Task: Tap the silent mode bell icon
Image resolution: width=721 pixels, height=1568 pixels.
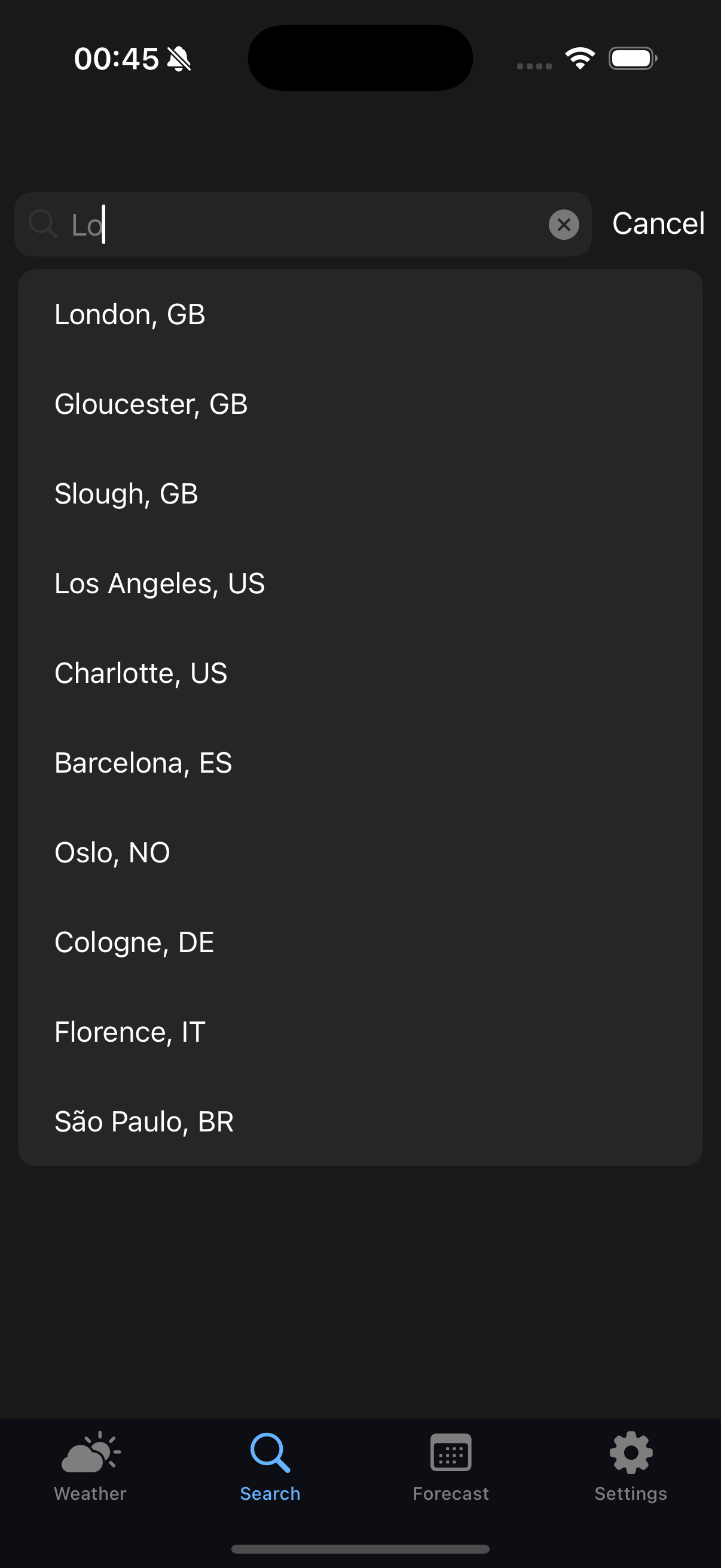Action: (179, 59)
